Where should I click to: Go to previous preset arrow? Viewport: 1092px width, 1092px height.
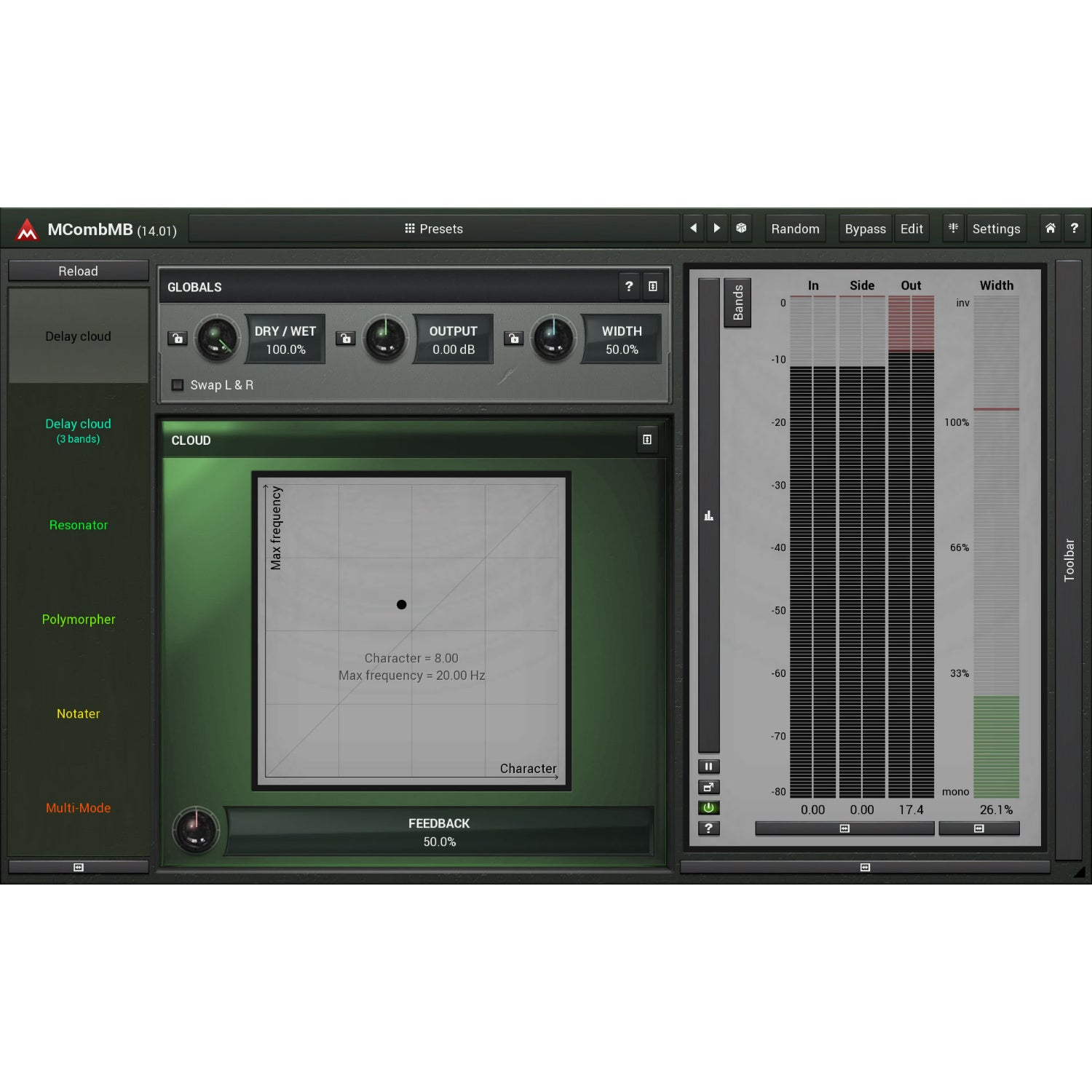pos(693,229)
